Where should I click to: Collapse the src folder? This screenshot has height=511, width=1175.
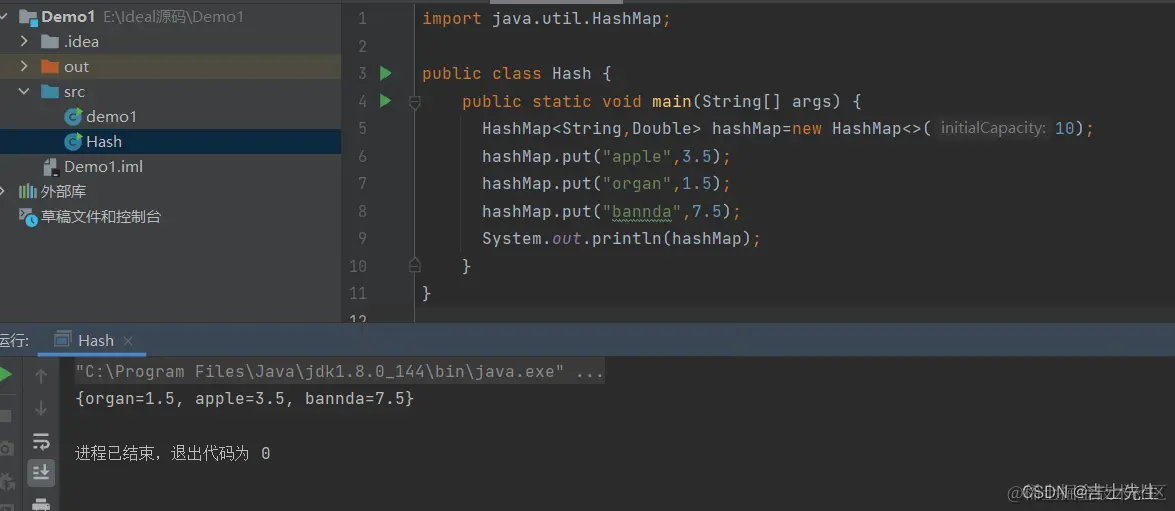coord(24,91)
